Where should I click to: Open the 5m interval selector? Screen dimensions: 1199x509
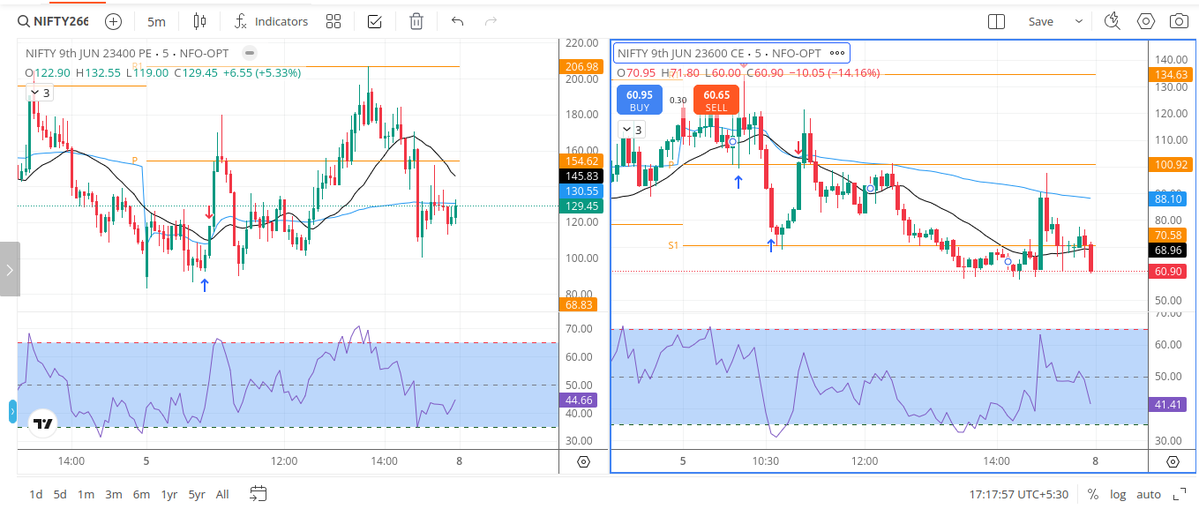(156, 21)
